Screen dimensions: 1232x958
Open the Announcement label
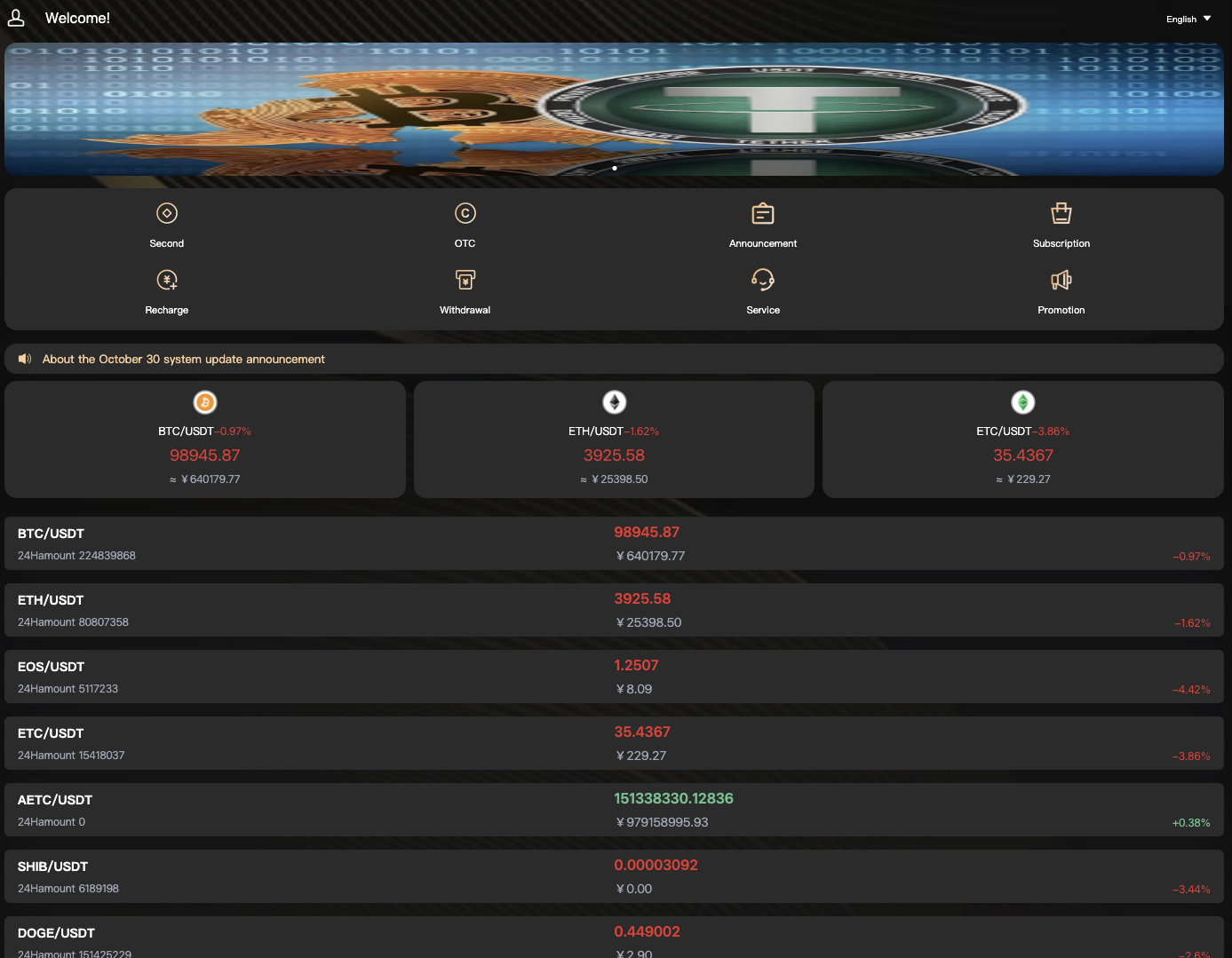763,243
